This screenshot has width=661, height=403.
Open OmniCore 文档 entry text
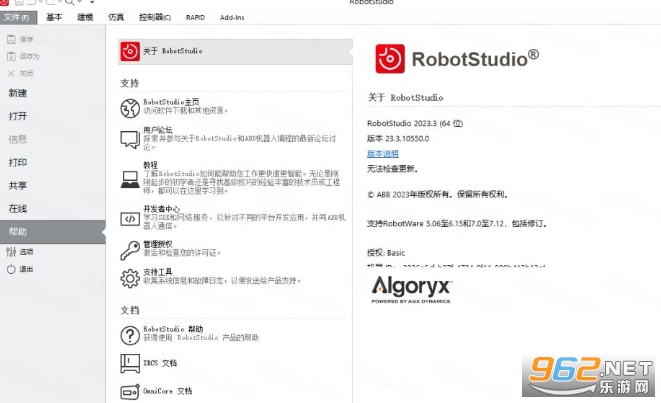click(x=167, y=391)
